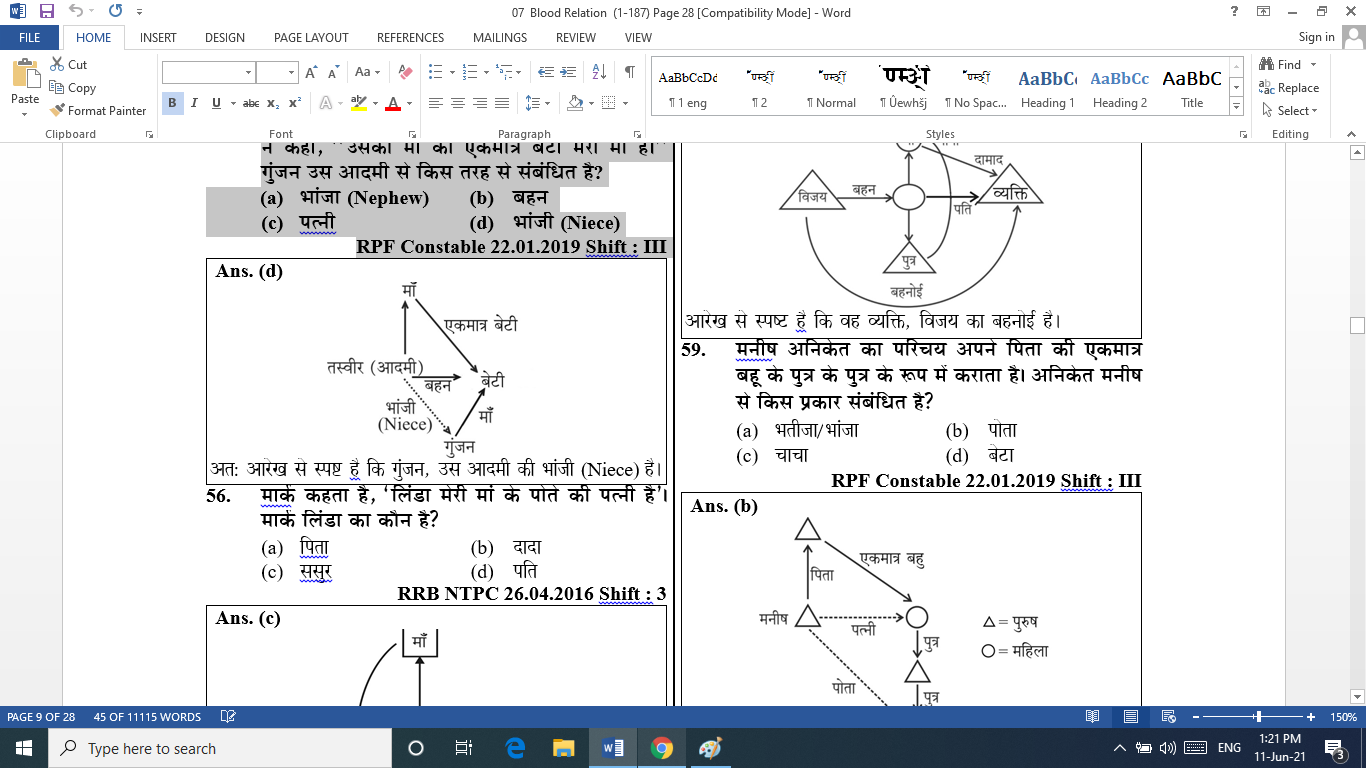Align text to the left

click(436, 103)
